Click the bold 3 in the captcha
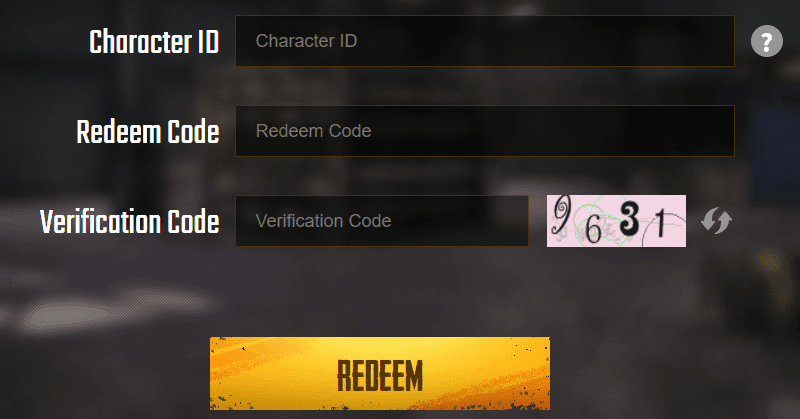800x419 pixels. click(x=629, y=218)
